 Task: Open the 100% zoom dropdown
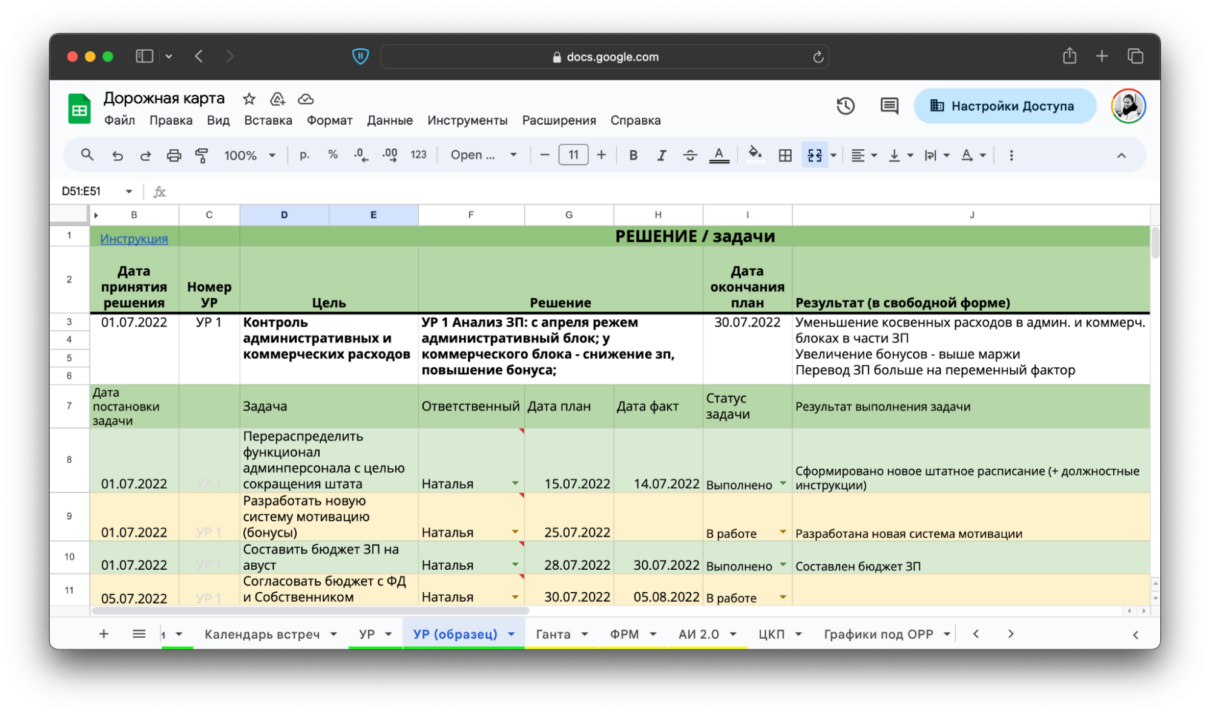(x=250, y=155)
